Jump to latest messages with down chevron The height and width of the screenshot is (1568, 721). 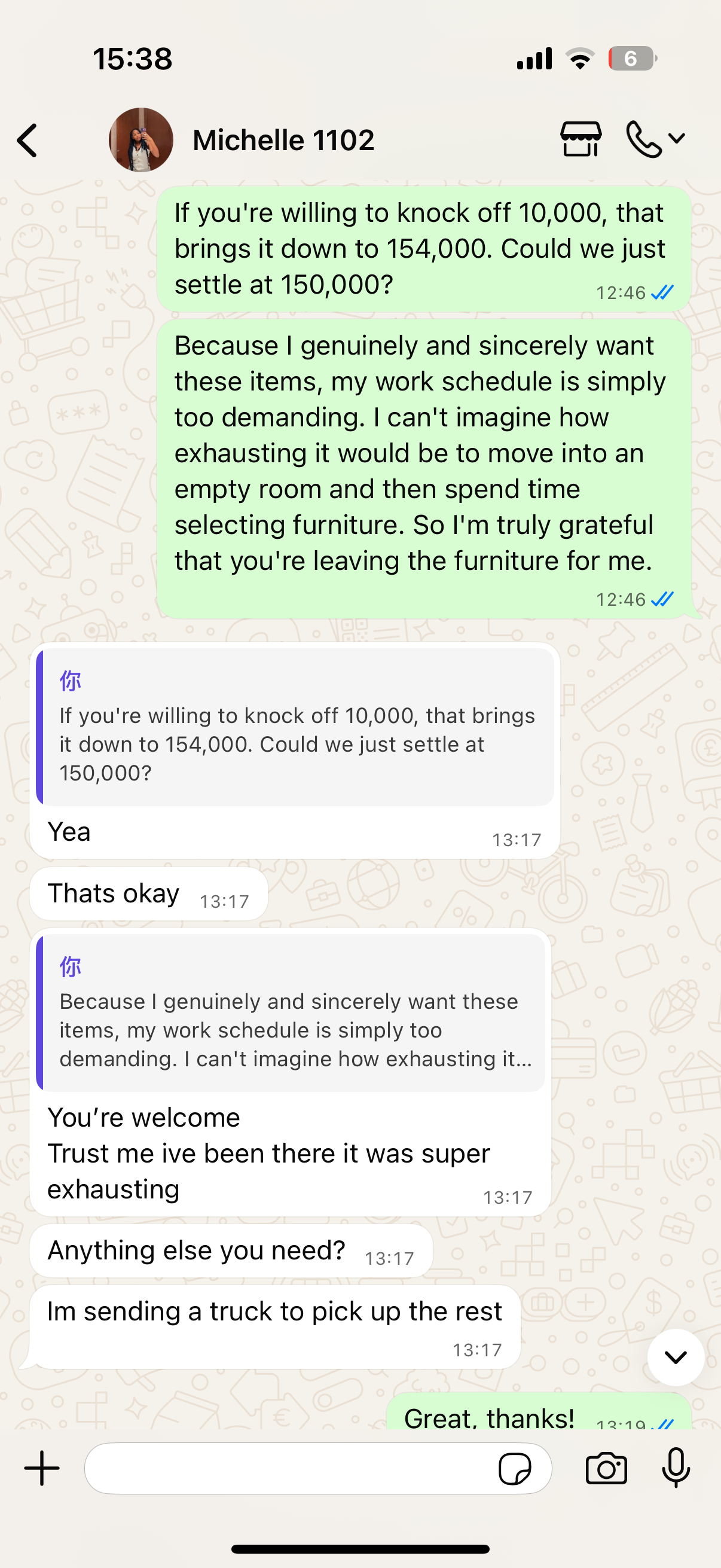click(x=676, y=1357)
